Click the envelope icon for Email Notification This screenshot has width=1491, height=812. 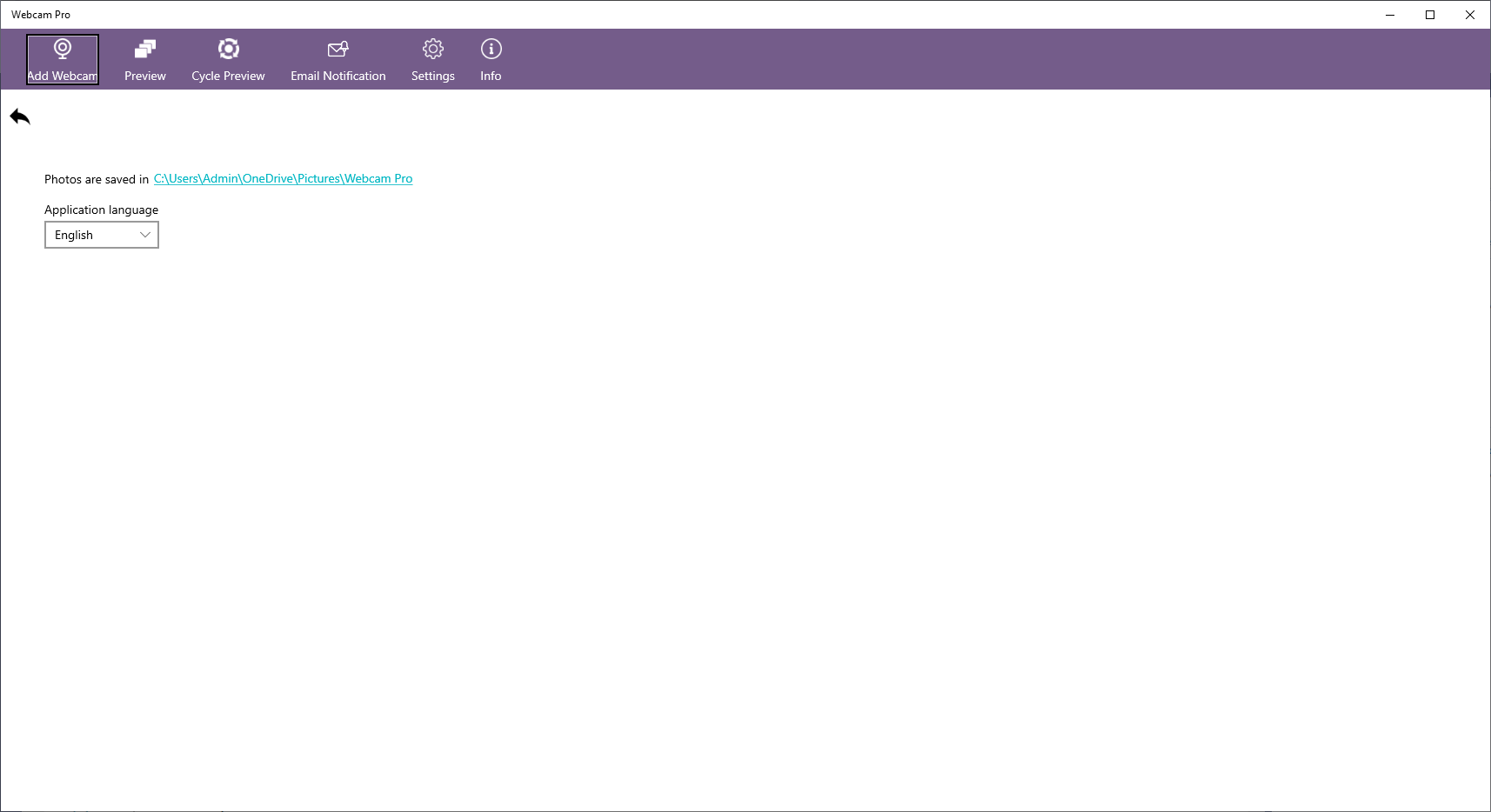338,50
